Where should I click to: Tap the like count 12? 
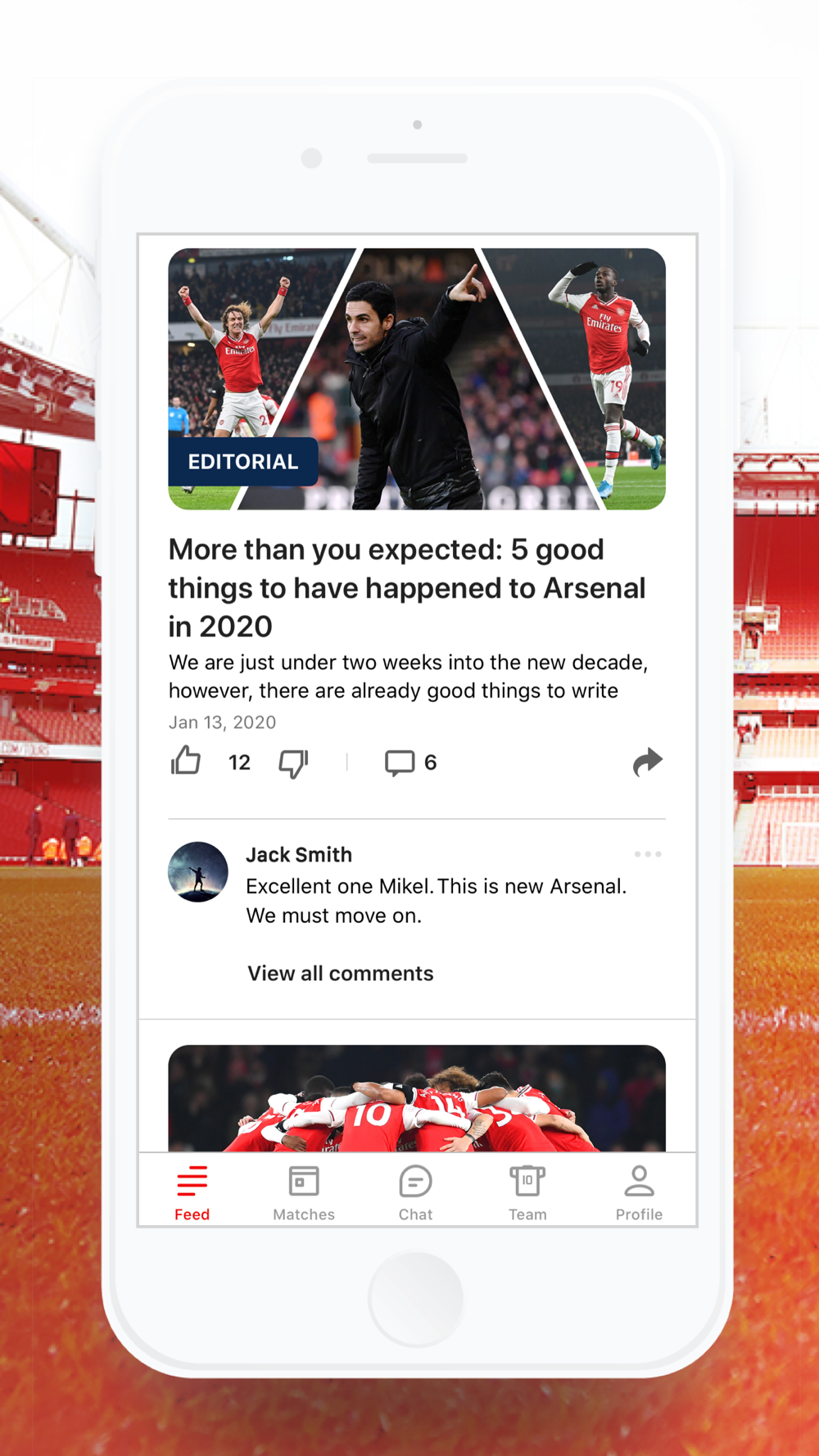[239, 762]
